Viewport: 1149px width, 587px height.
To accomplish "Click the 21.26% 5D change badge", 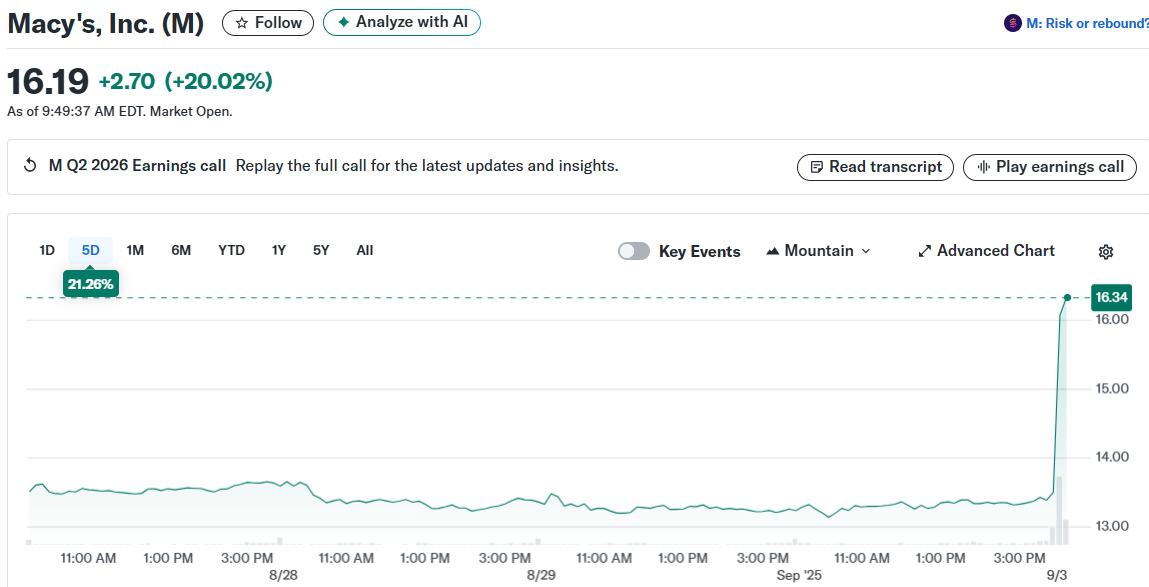I will (x=91, y=284).
